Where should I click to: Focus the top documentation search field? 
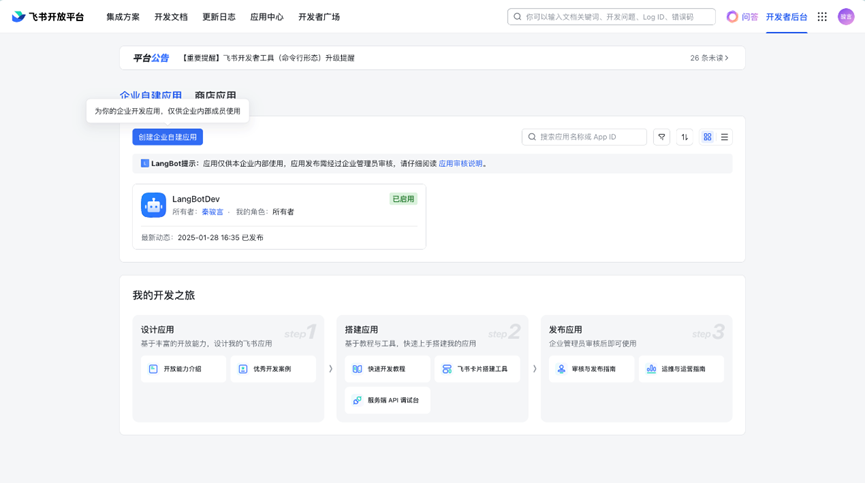click(x=611, y=17)
